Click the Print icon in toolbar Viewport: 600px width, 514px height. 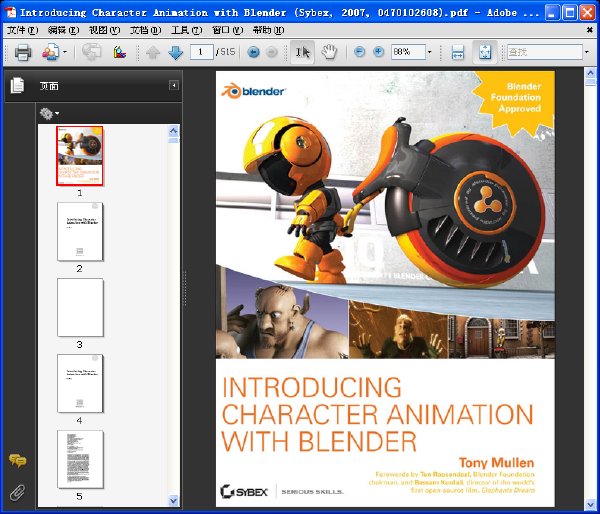point(23,52)
